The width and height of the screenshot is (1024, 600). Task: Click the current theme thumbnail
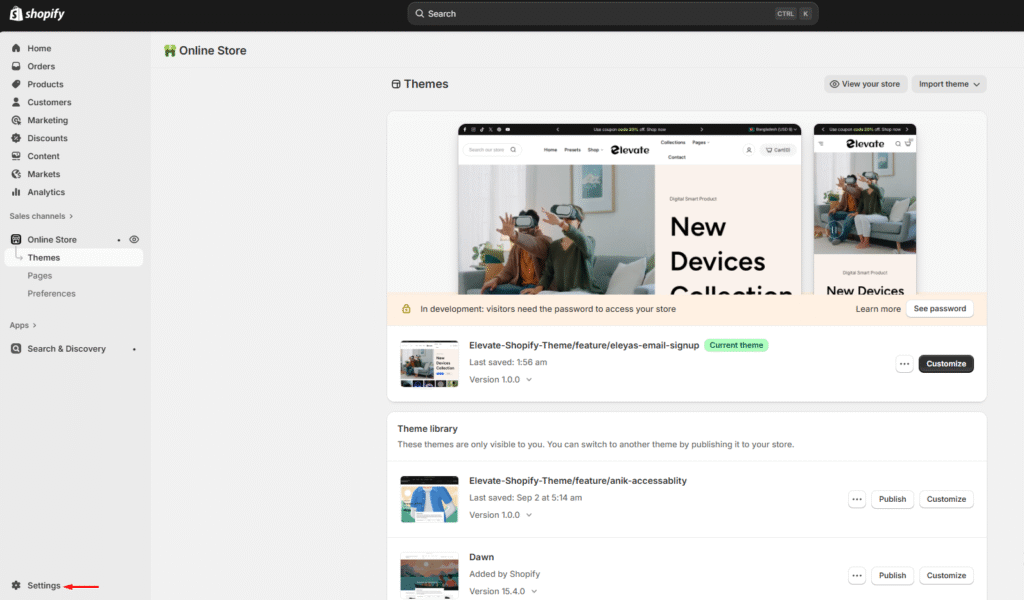(429, 364)
